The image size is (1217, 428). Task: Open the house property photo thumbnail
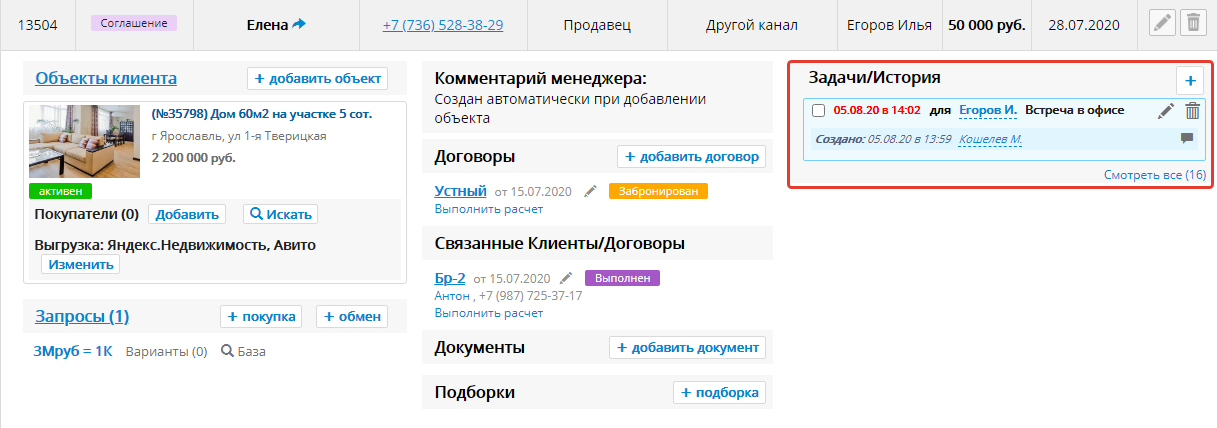click(x=85, y=141)
